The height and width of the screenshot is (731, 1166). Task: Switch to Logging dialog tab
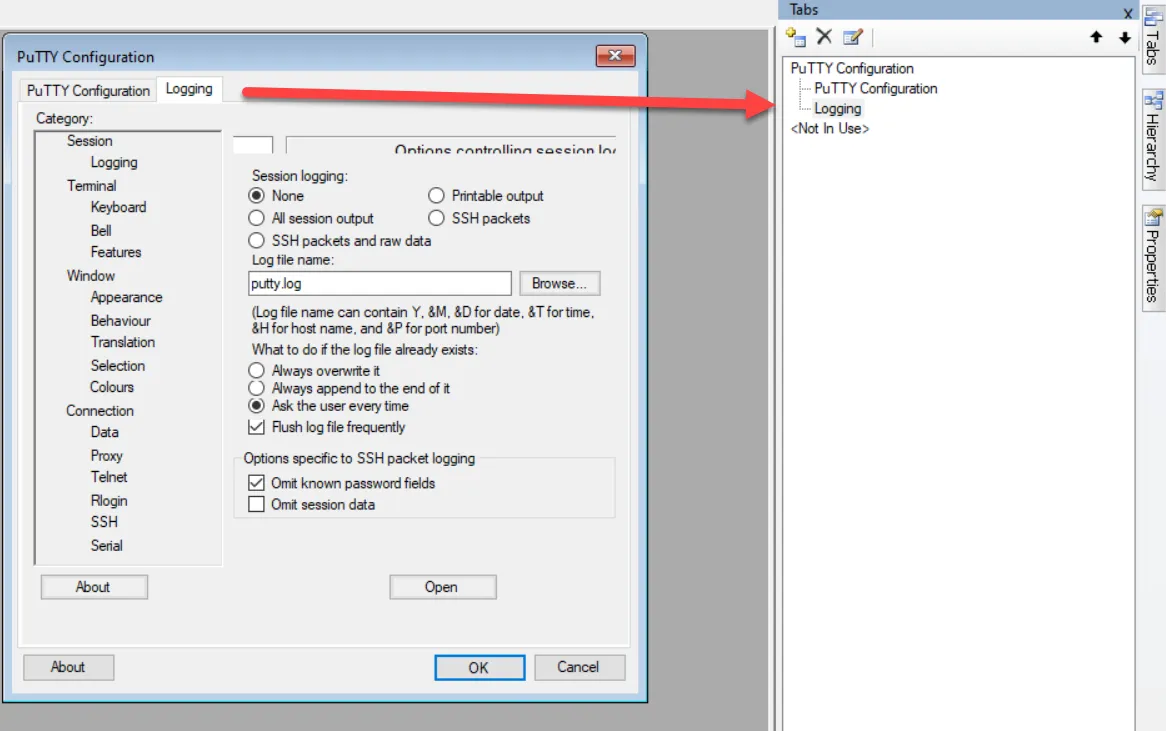[189, 89]
